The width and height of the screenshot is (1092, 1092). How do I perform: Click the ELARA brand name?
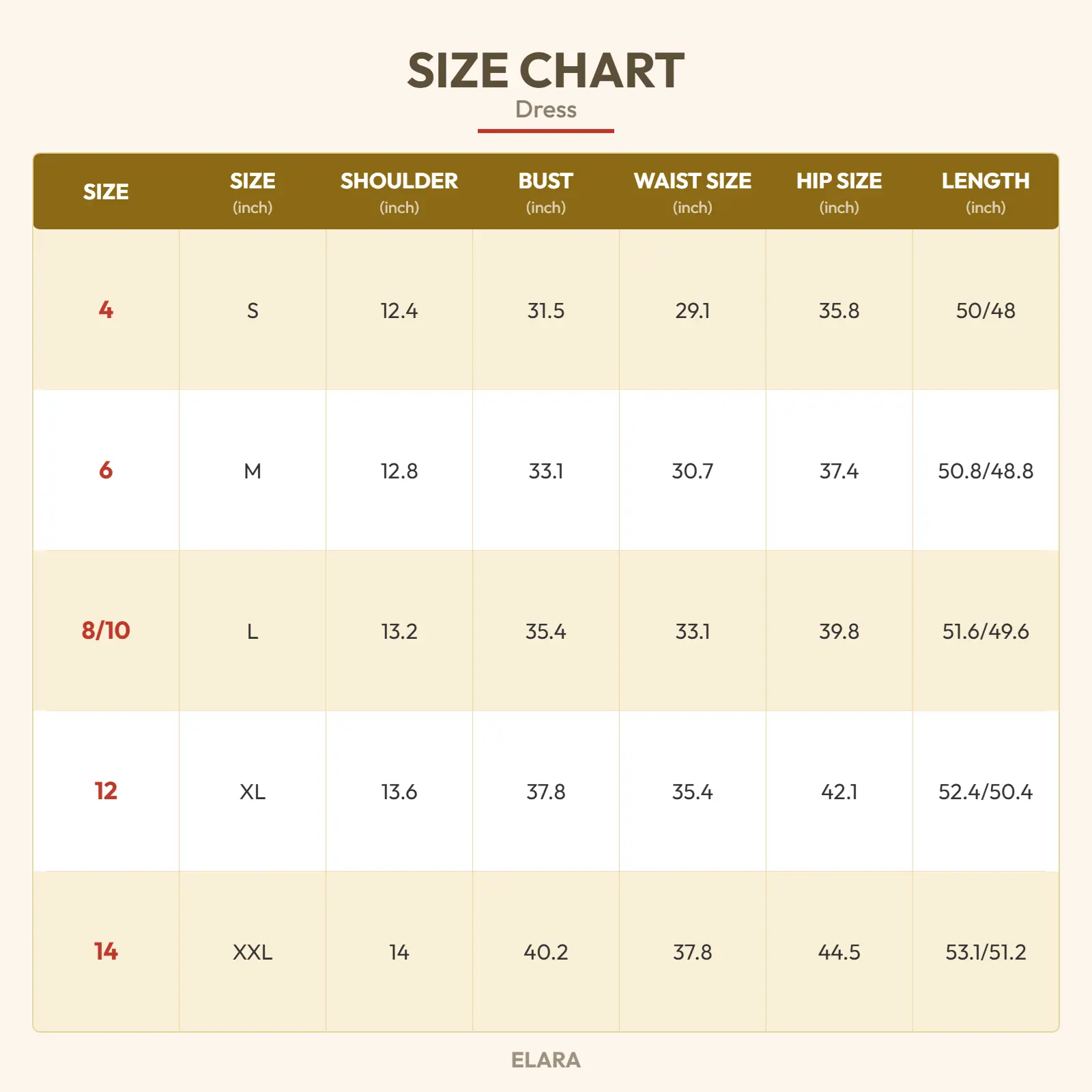coord(545,1060)
